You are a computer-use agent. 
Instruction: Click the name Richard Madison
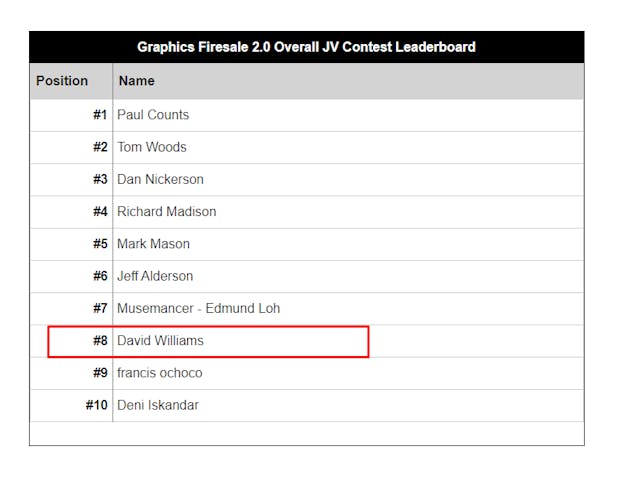(x=166, y=211)
